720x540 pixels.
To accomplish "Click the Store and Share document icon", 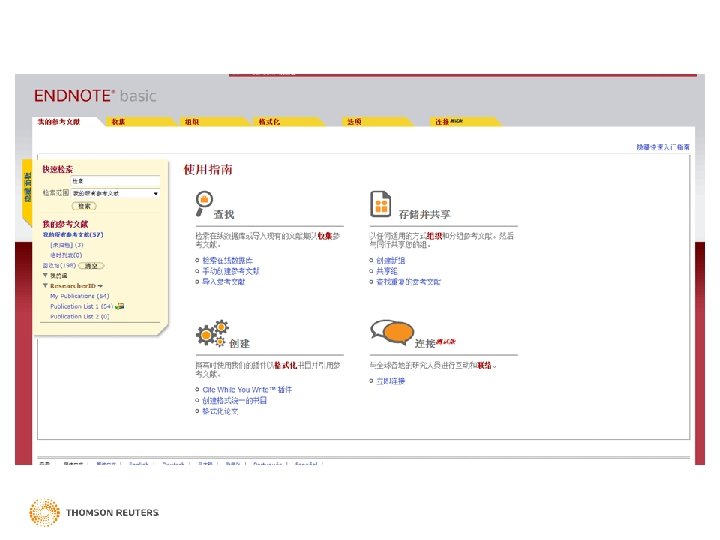I will pyautogui.click(x=381, y=204).
